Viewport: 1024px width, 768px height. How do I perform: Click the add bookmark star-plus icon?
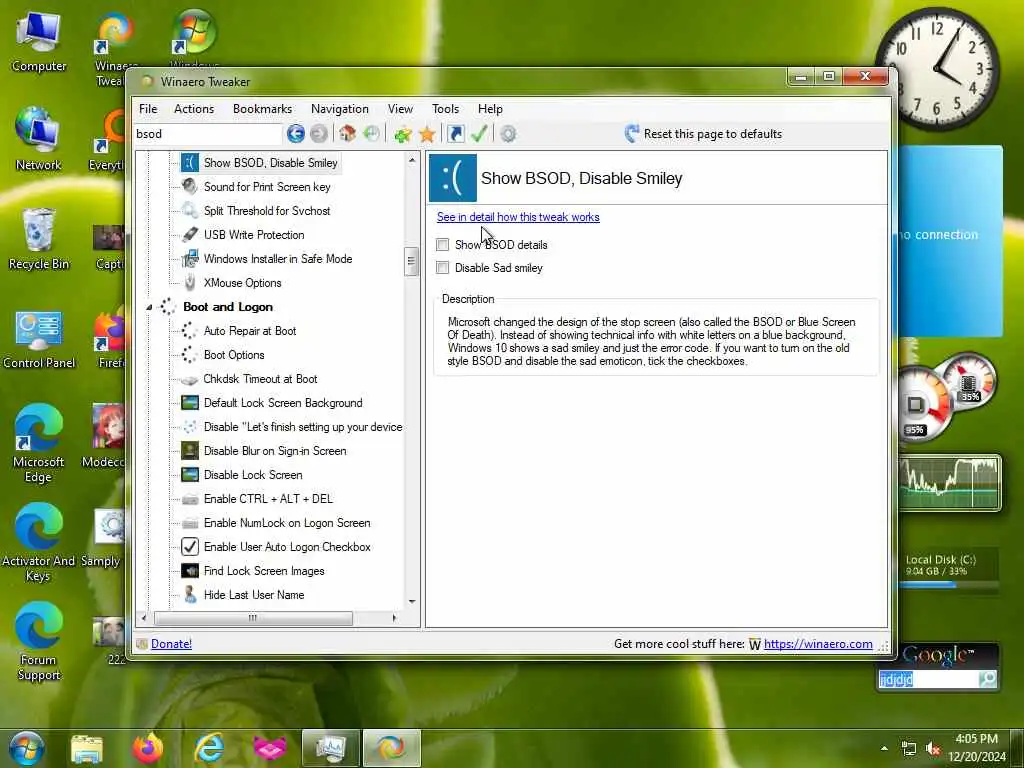click(402, 134)
